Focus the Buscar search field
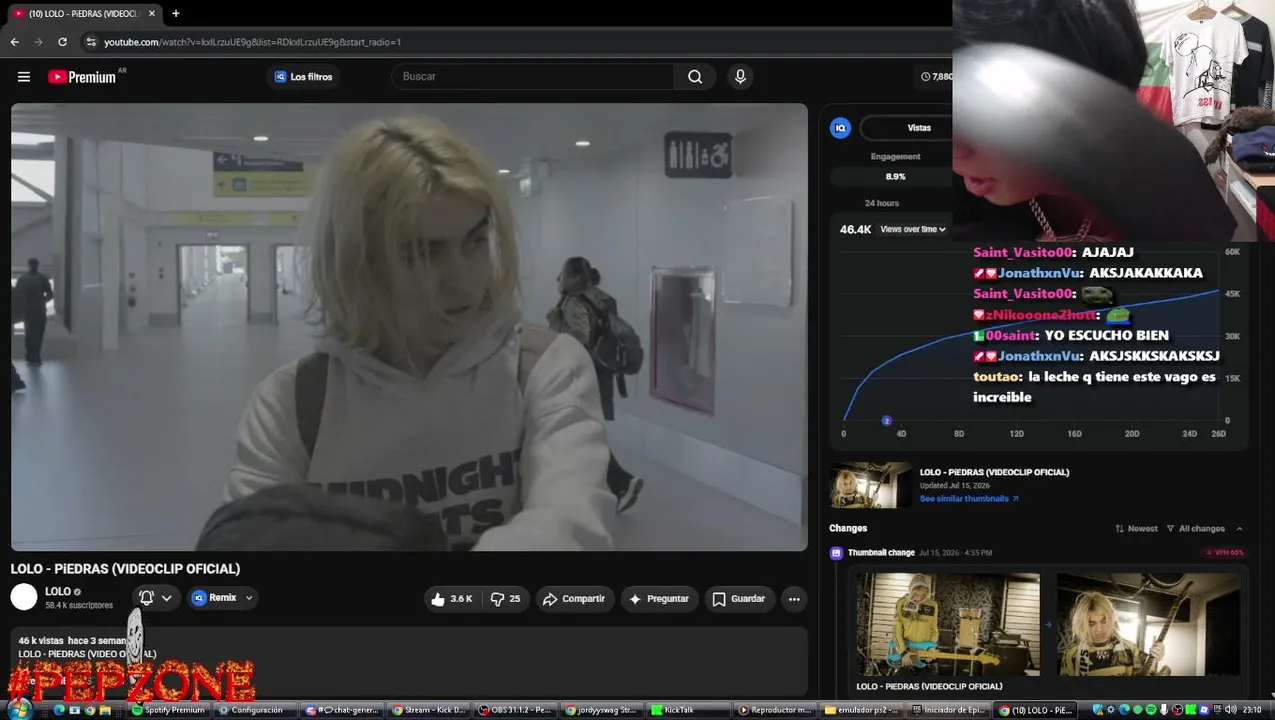The width and height of the screenshot is (1275, 720). 534,77
